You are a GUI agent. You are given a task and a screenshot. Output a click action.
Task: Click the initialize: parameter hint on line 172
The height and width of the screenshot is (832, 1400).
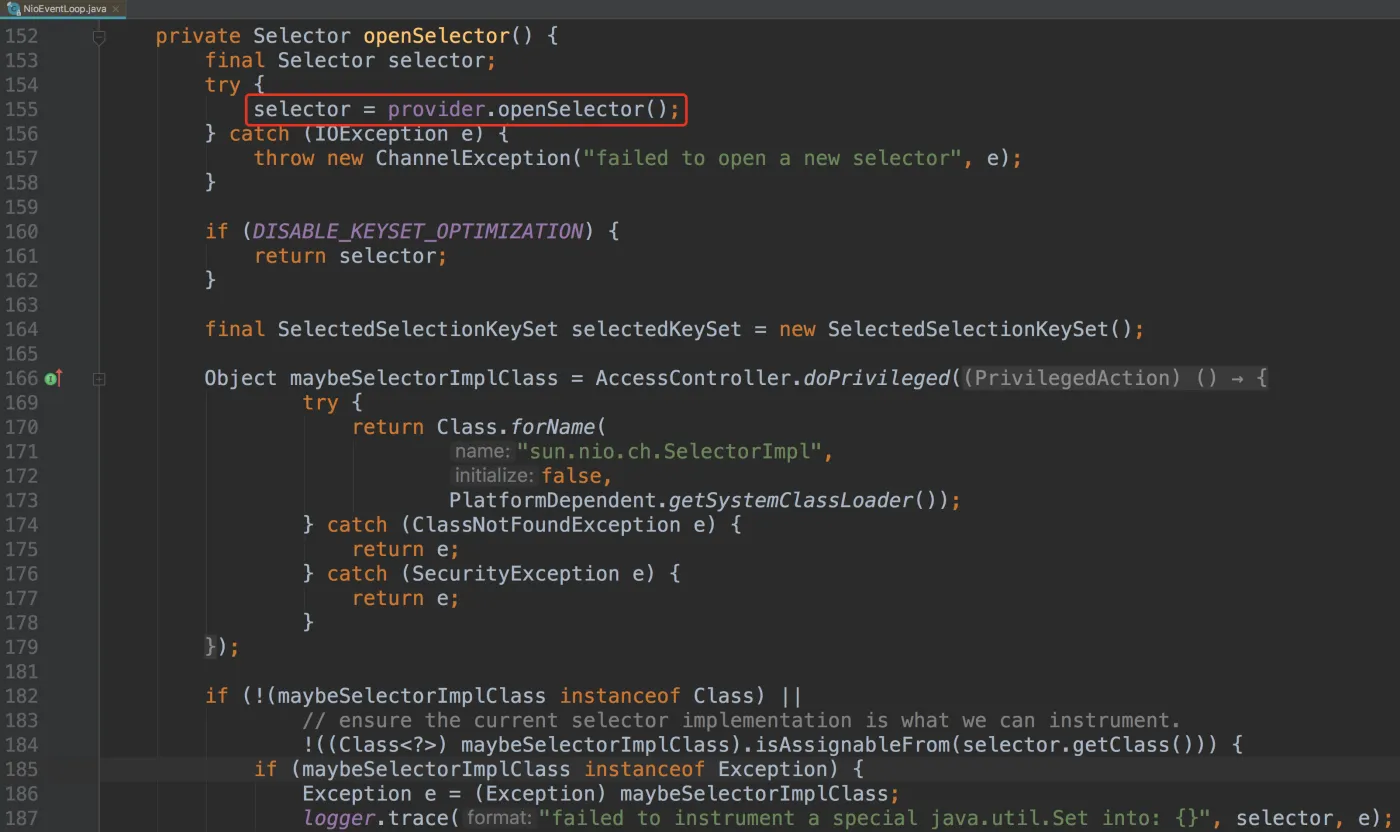495,476
